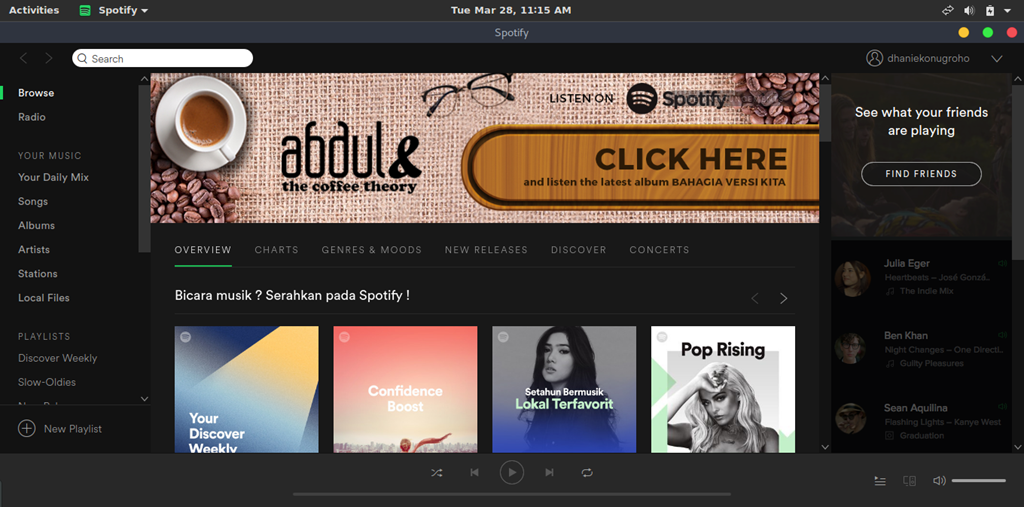
Task: Open the Activities overview
Action: click(34, 10)
